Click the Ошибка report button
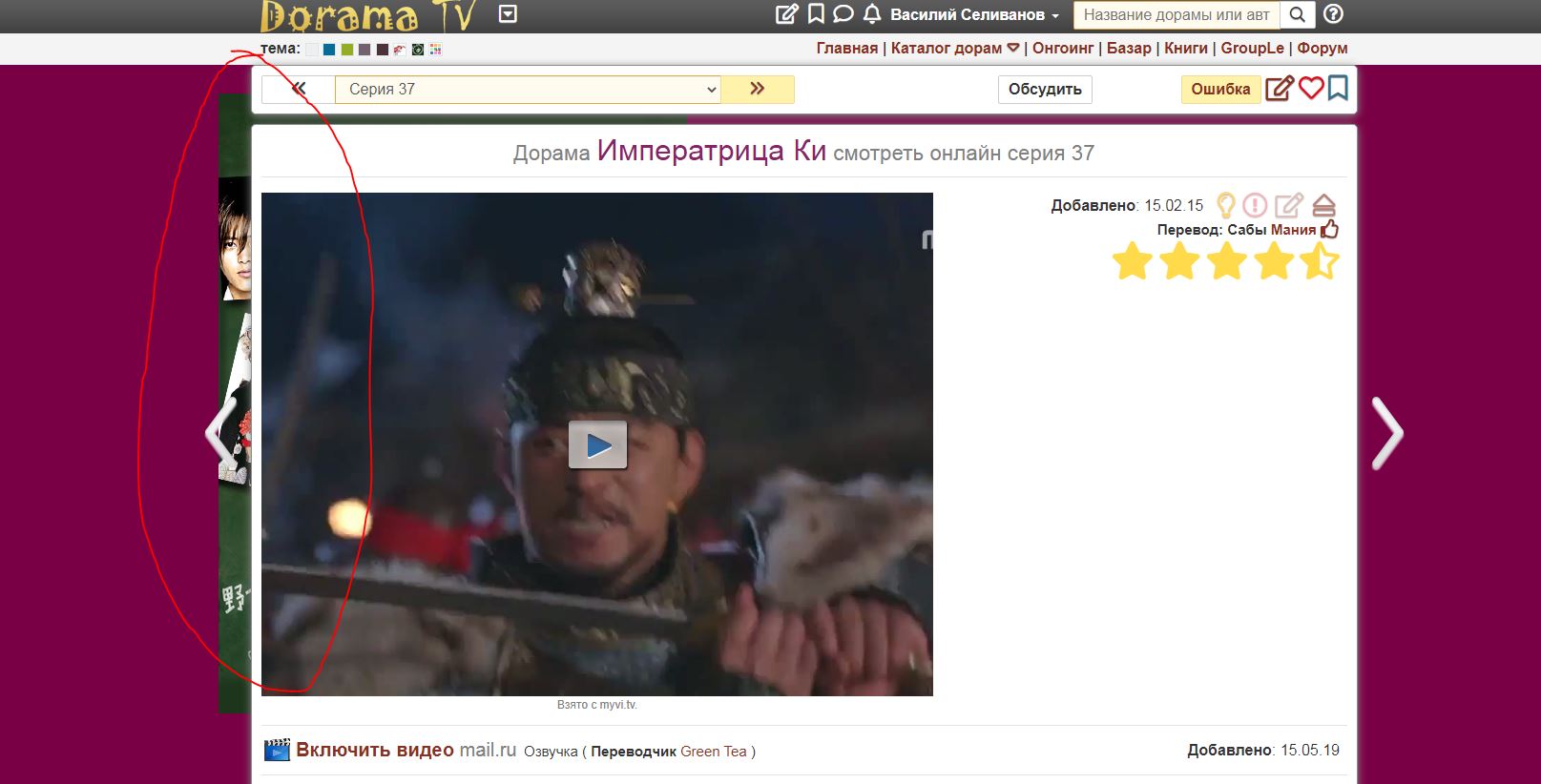1541x784 pixels. (1220, 89)
